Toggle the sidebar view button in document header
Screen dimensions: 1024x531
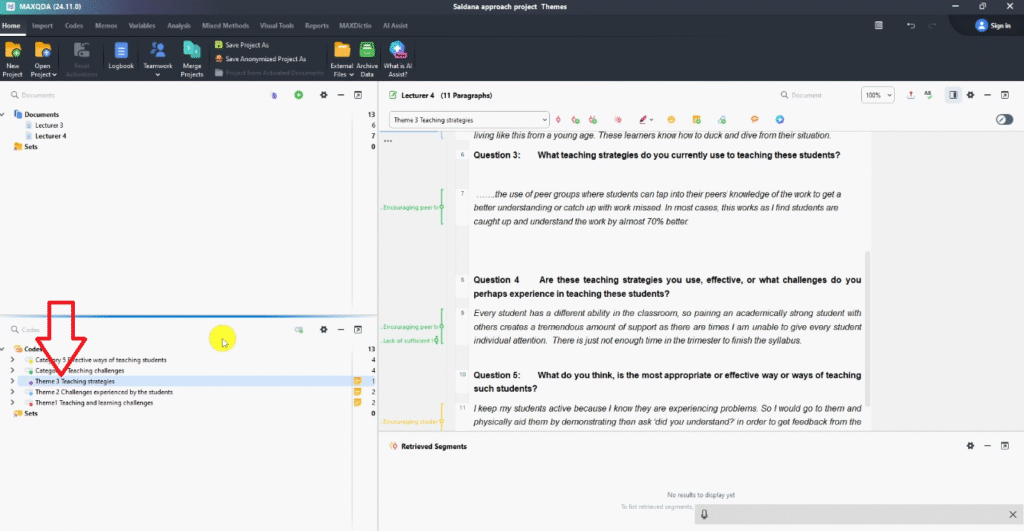953,95
